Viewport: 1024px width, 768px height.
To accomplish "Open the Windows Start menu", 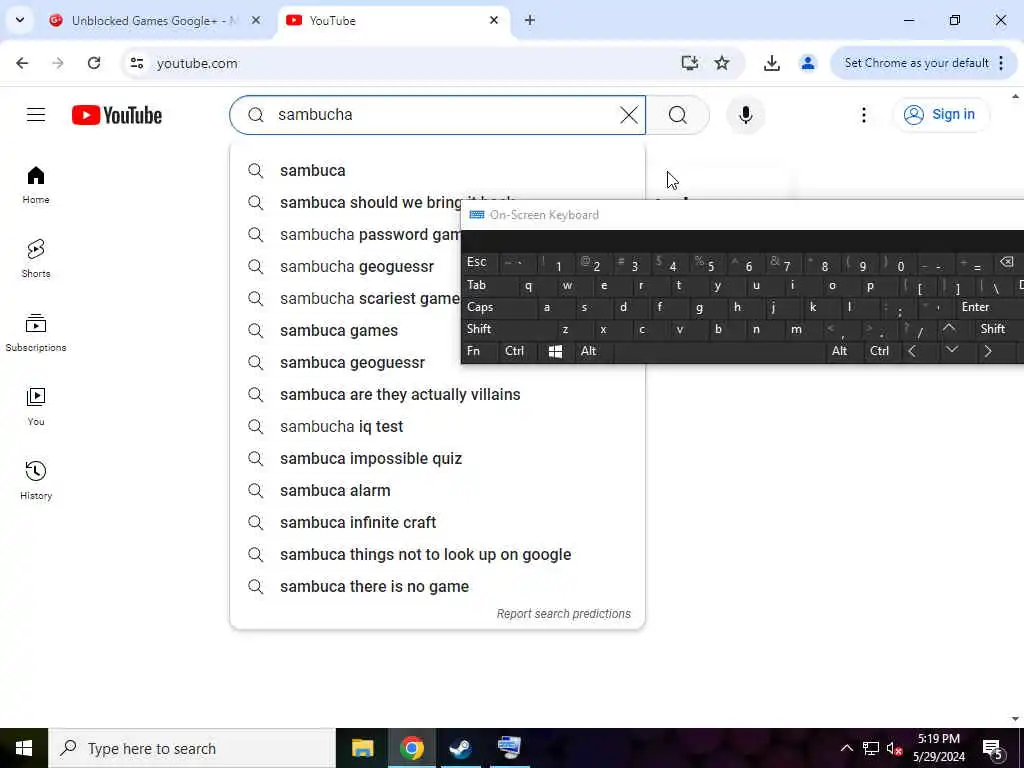I will click(24, 748).
